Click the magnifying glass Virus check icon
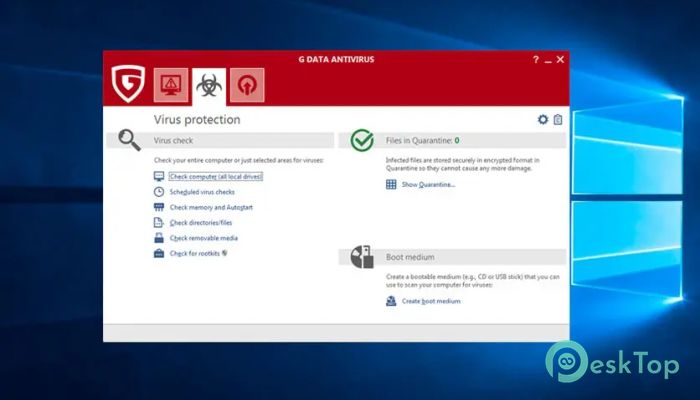 click(129, 140)
